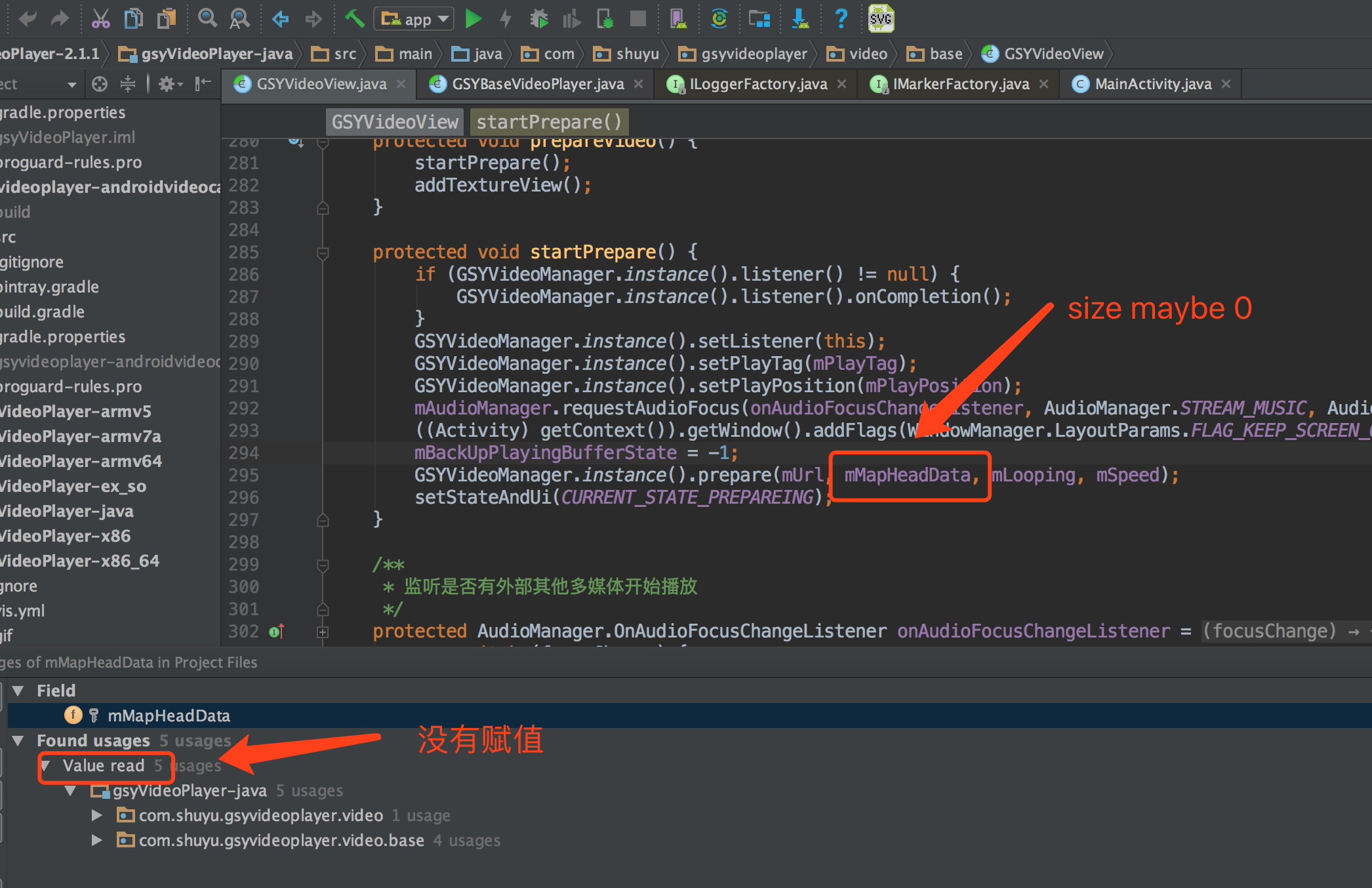
Task: Click the gray Stop square button
Action: pos(637,18)
